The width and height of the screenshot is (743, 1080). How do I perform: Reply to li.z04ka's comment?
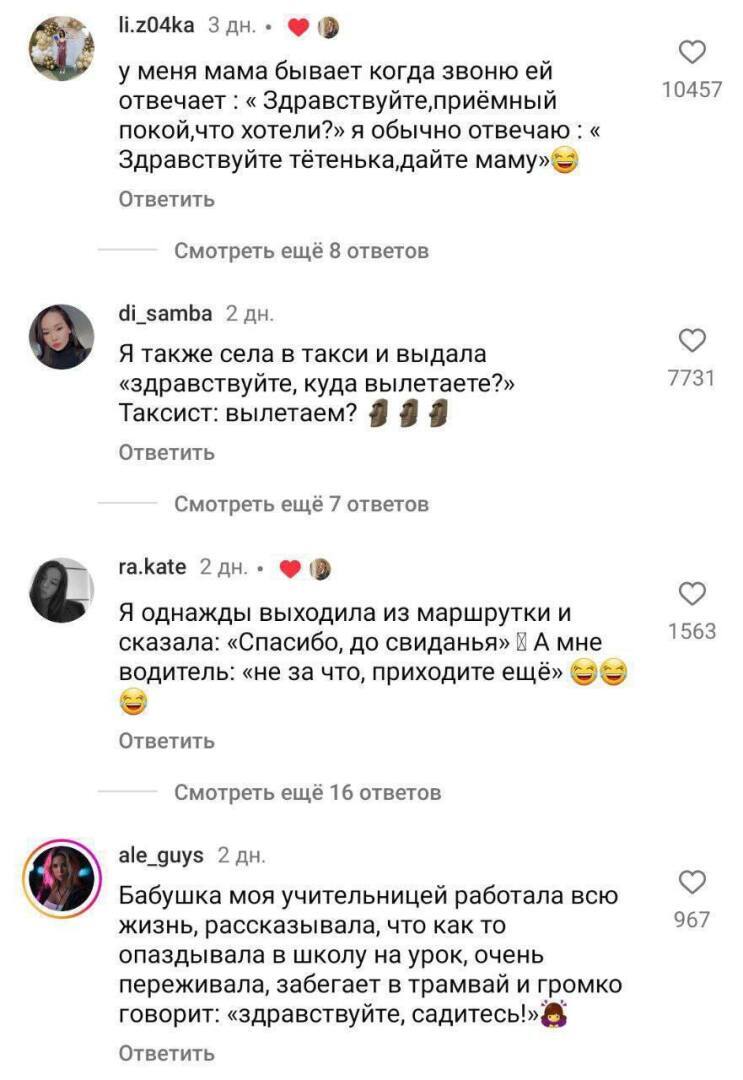pos(167,199)
